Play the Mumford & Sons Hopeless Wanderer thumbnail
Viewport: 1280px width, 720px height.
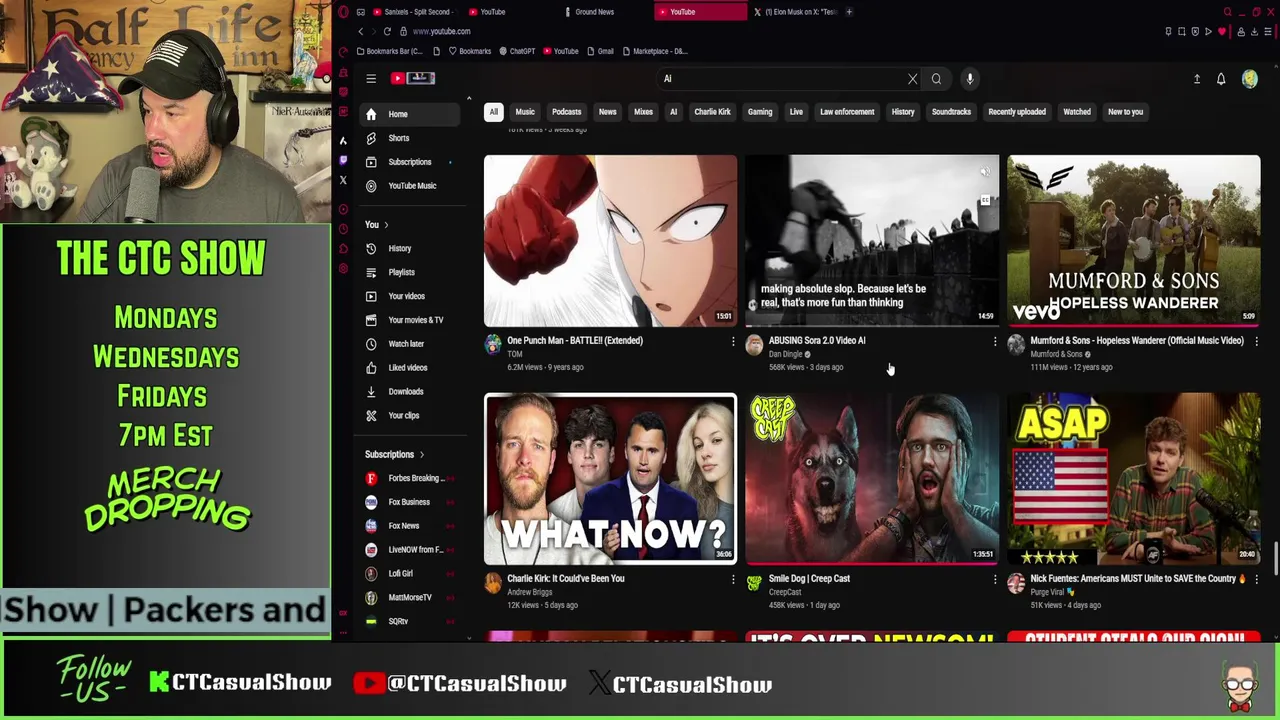(x=1134, y=240)
